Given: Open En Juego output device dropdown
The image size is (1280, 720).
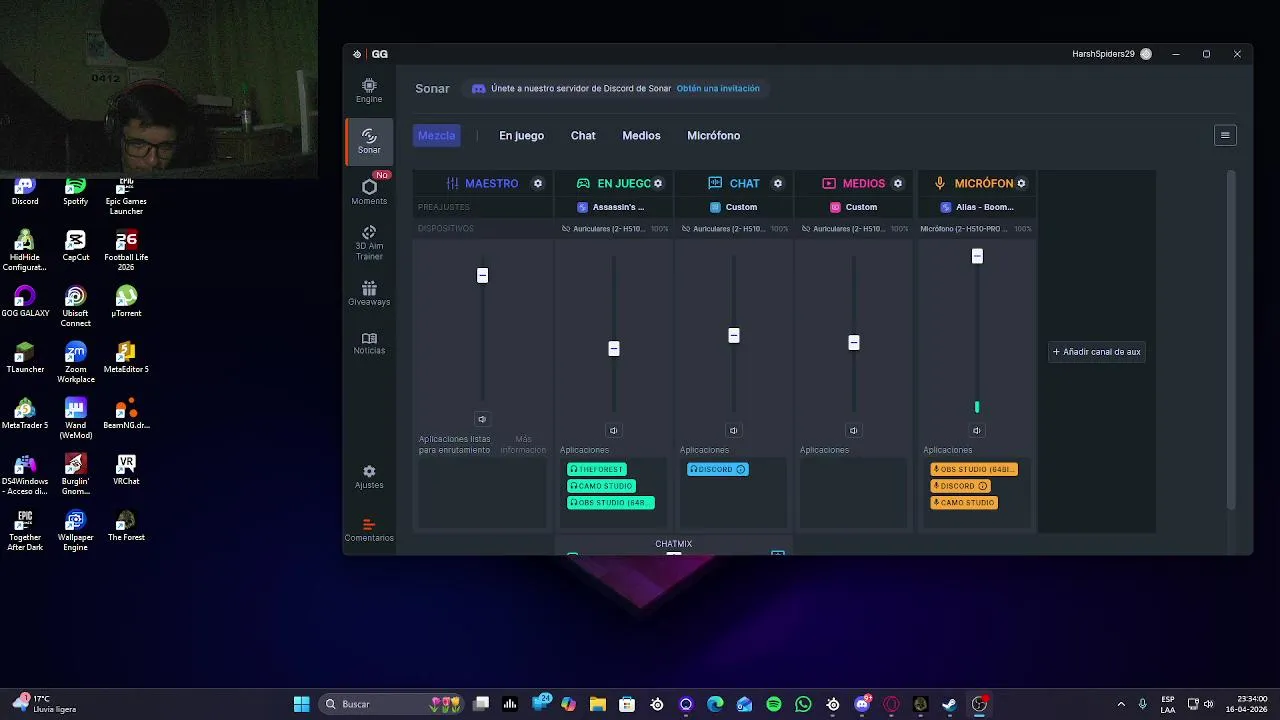Looking at the screenshot, I should point(614,229).
